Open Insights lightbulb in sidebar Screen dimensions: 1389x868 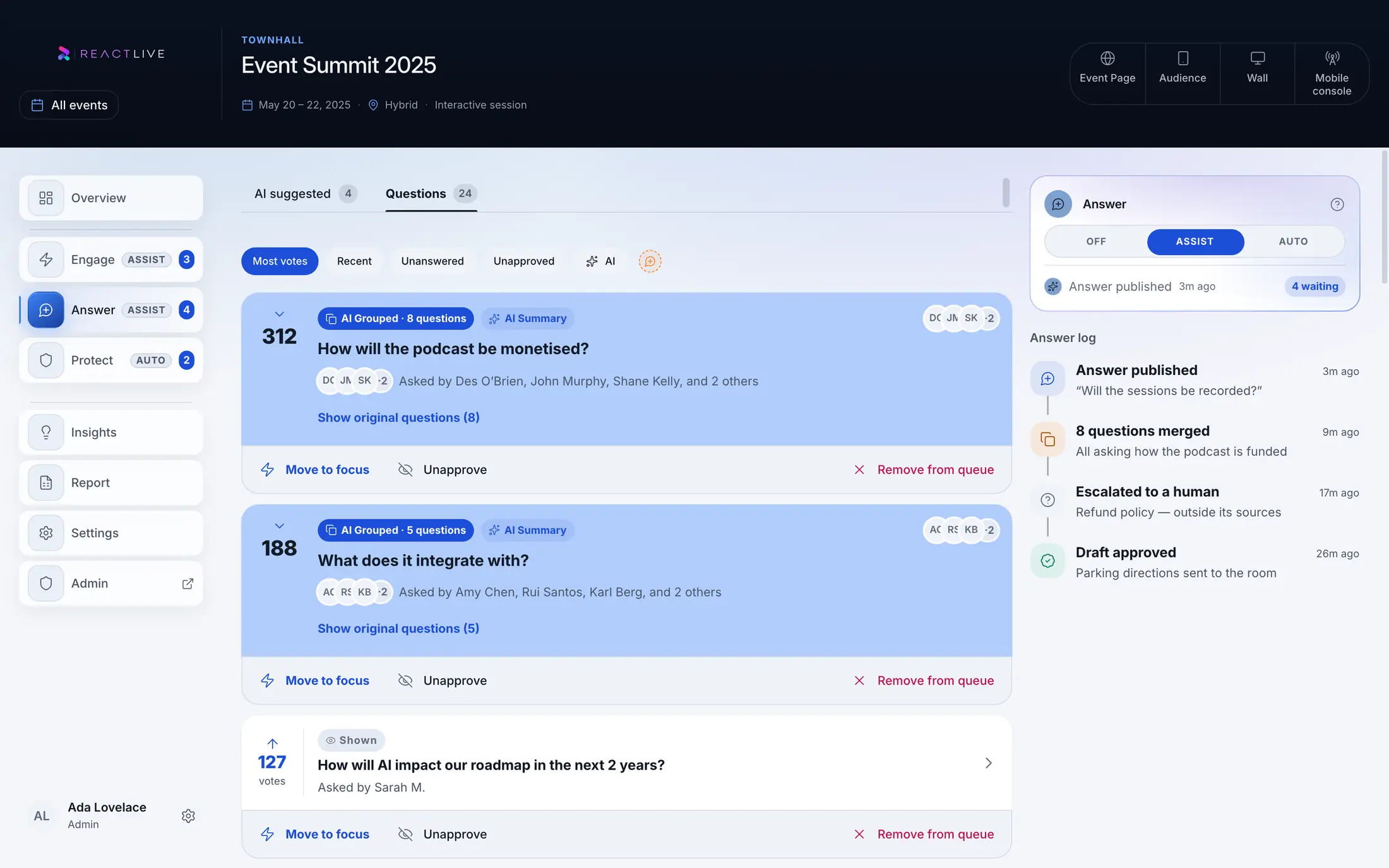click(110, 432)
